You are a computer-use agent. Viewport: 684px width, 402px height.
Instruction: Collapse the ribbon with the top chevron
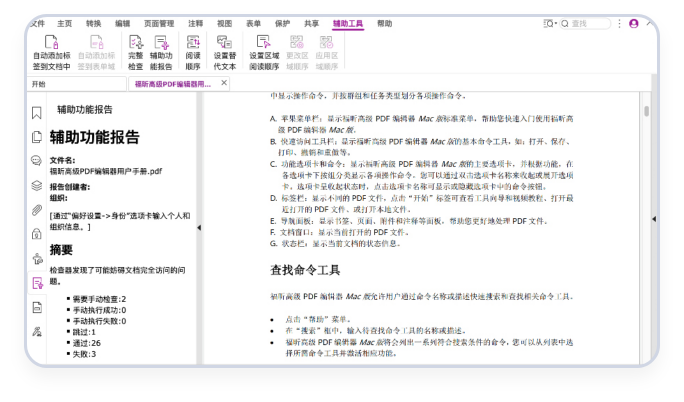(650, 24)
